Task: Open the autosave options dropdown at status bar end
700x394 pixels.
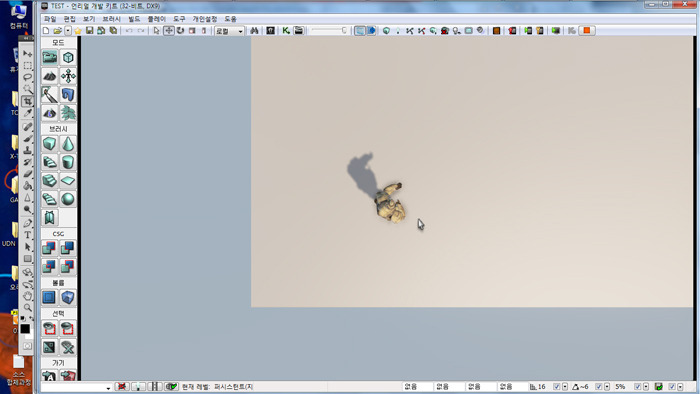Action: tap(680, 386)
